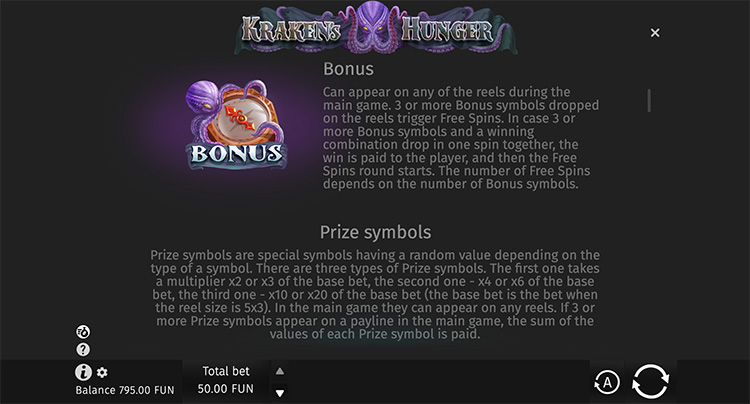The width and height of the screenshot is (750, 404).
Task: Click the Bonus description paragraph
Action: pyautogui.click(x=460, y=138)
